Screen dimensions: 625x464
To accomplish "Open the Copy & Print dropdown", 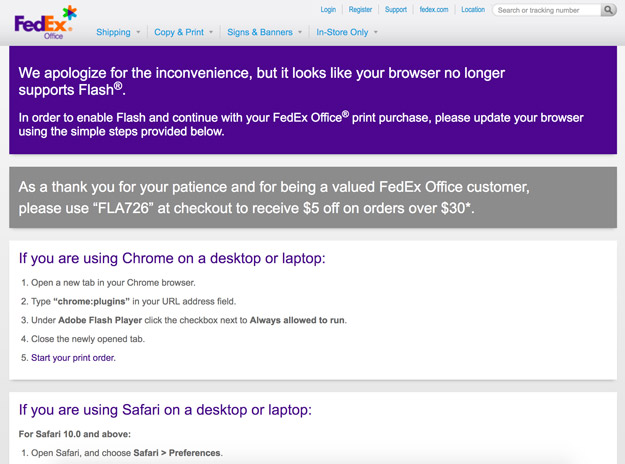I will [183, 32].
